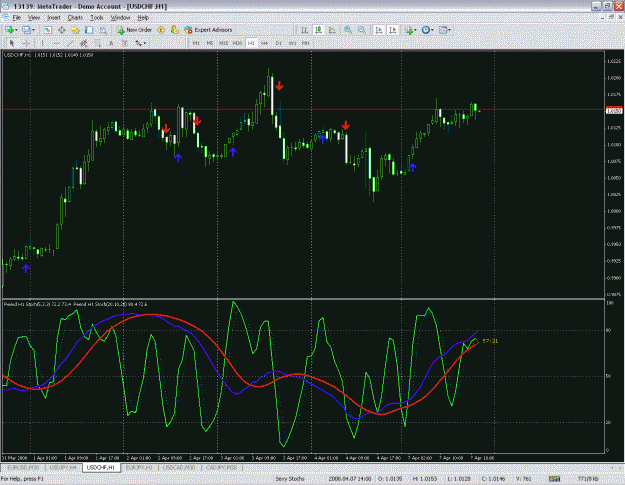Switch to M5 timeframe

(x=210, y=43)
